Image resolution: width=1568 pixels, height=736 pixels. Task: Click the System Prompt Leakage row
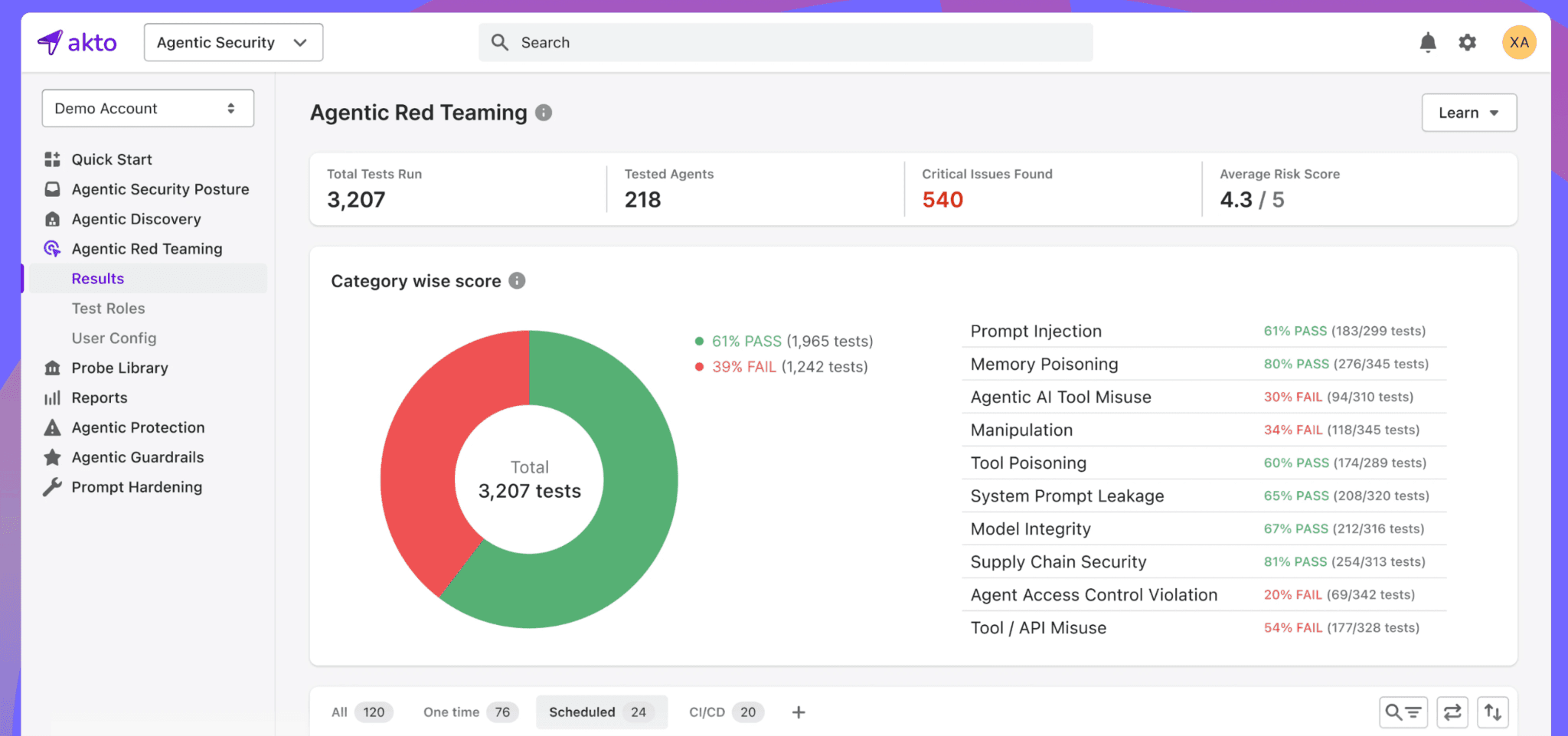pos(1204,496)
